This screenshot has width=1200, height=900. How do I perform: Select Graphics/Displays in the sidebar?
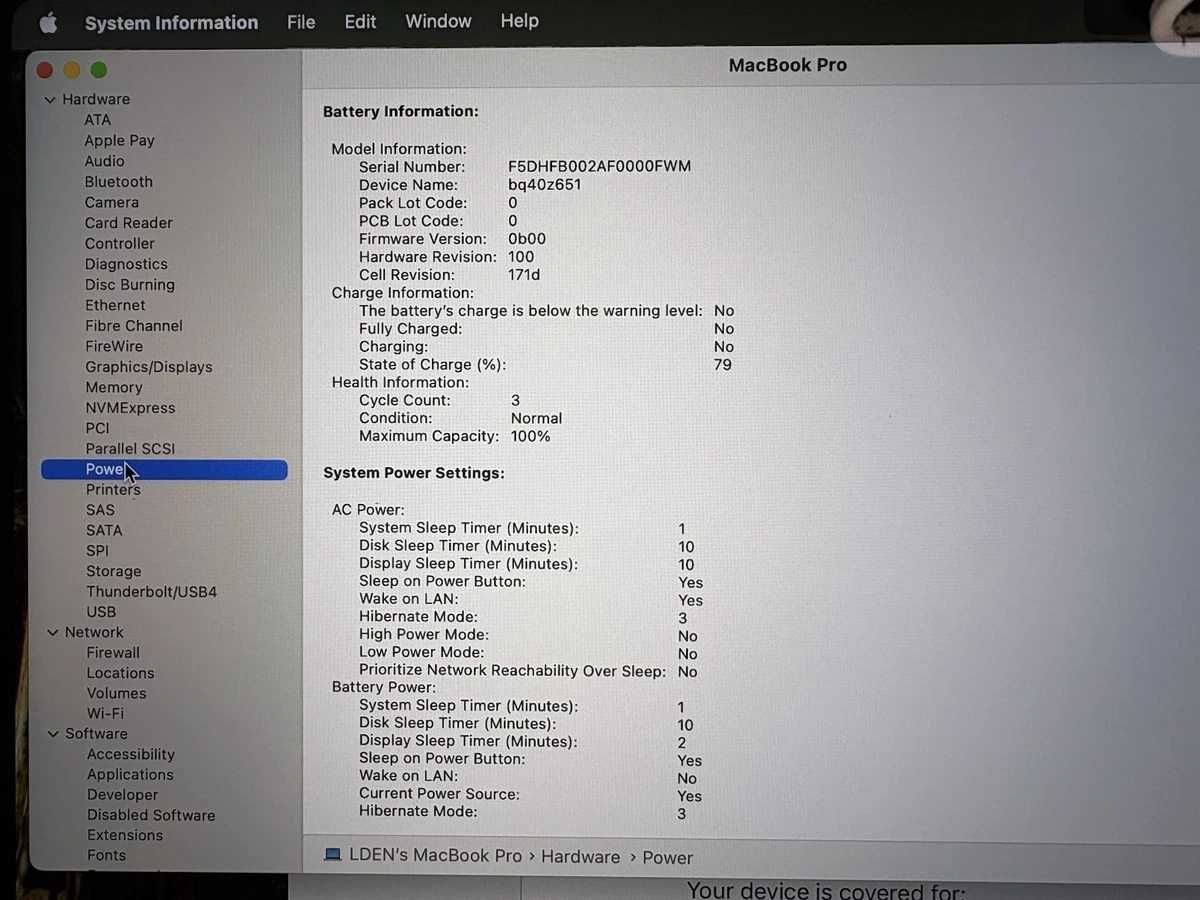(149, 367)
